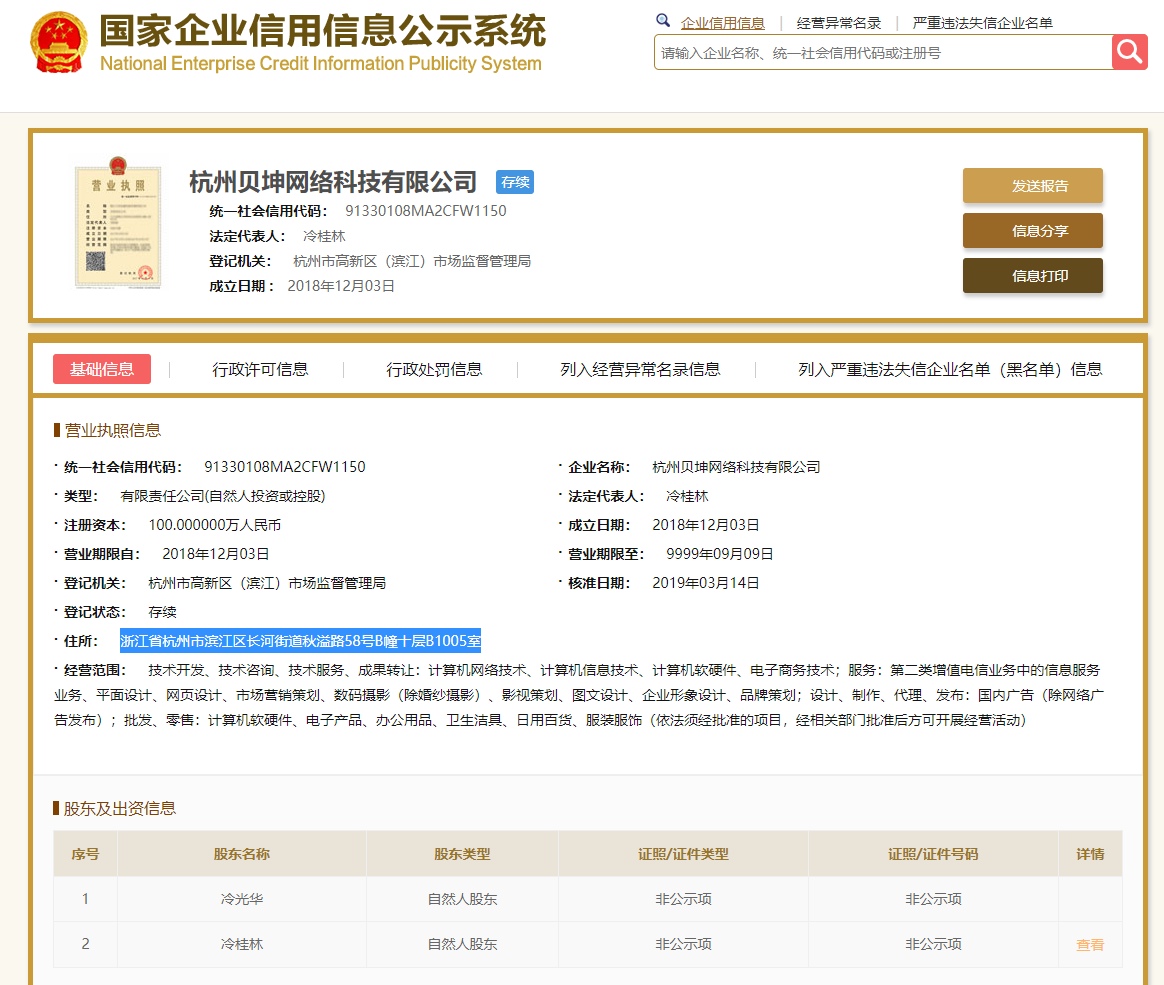Switch to the 基础信息 tab
The height and width of the screenshot is (985, 1164).
coord(102,369)
